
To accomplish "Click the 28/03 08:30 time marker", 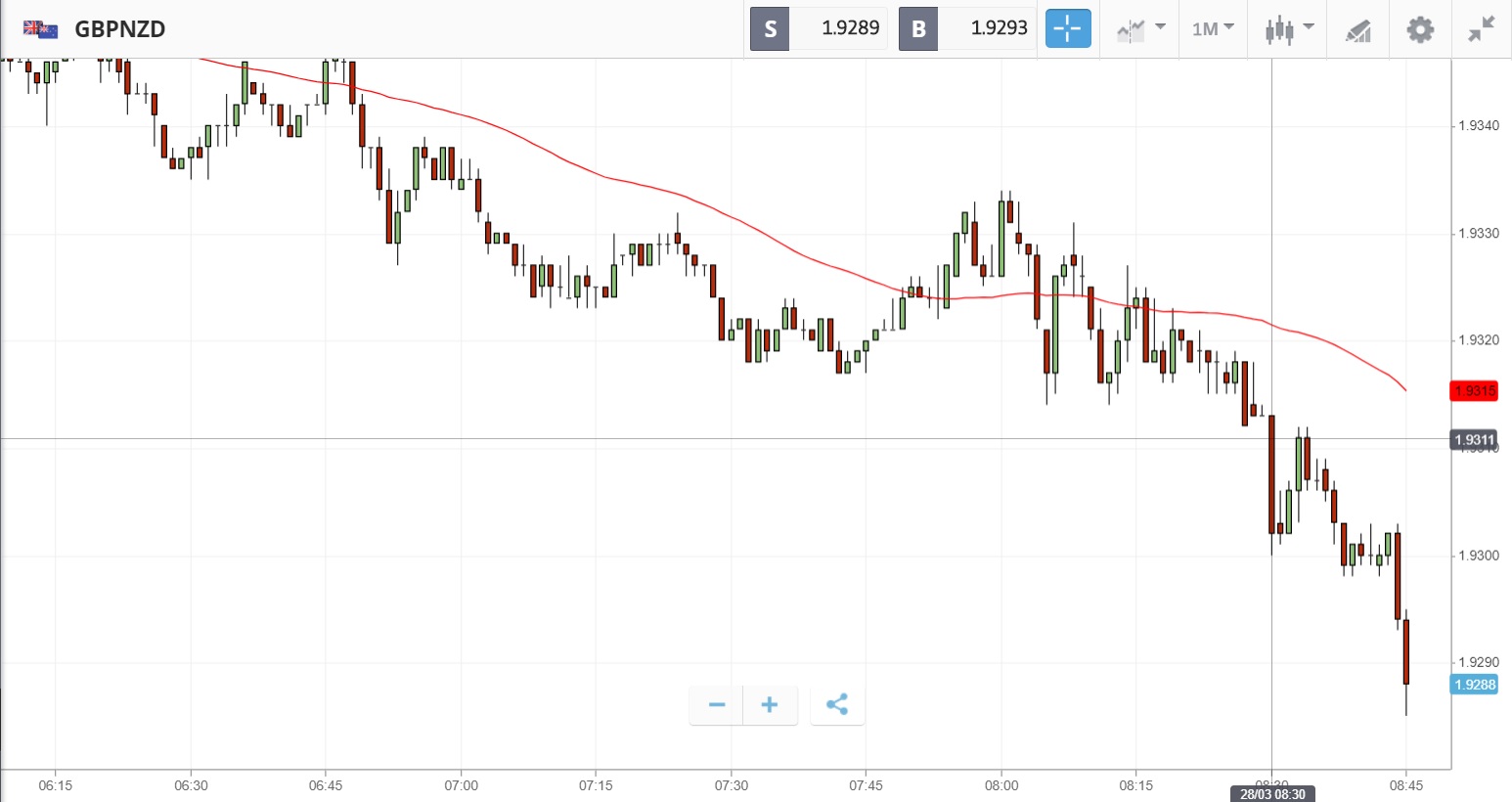I will [x=1272, y=794].
